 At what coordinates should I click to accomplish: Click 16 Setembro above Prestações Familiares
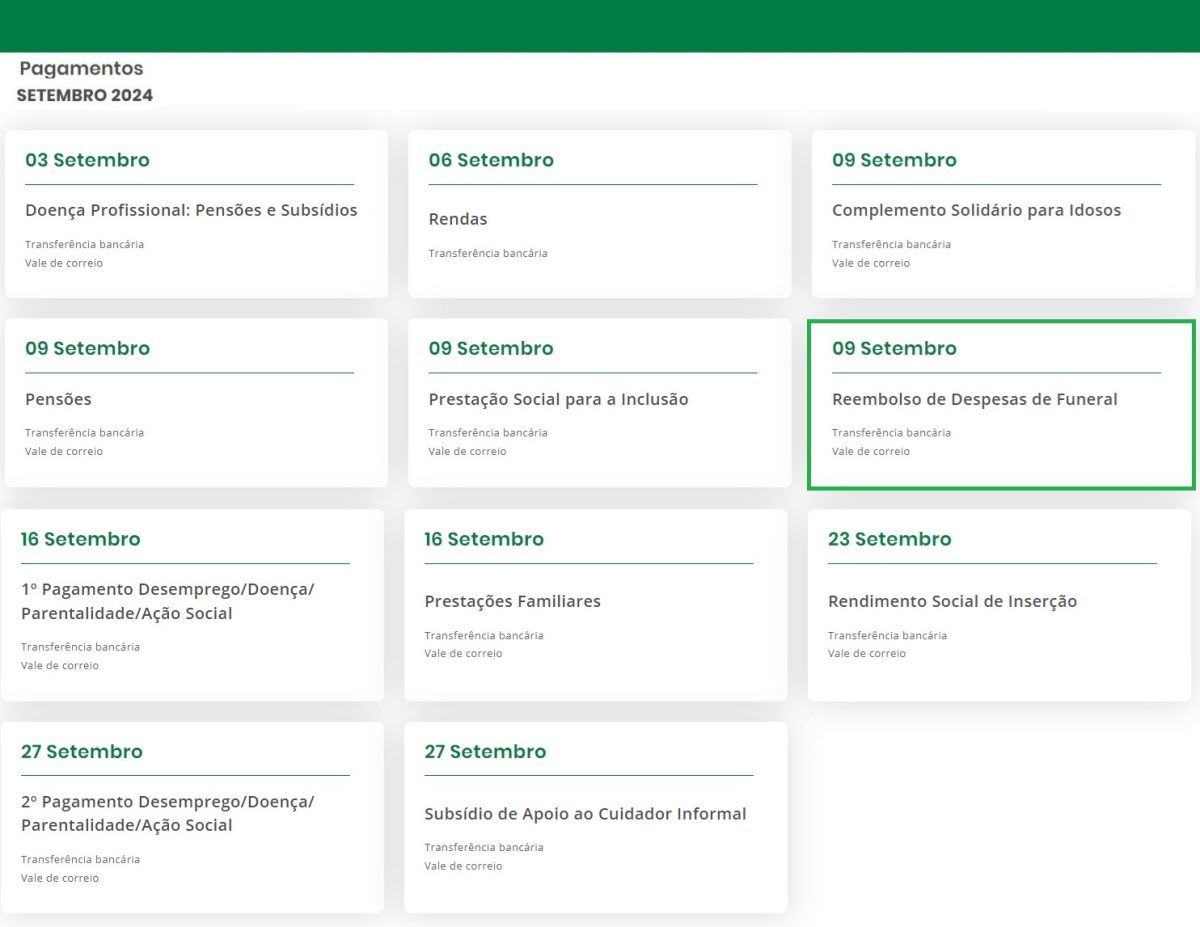(484, 539)
